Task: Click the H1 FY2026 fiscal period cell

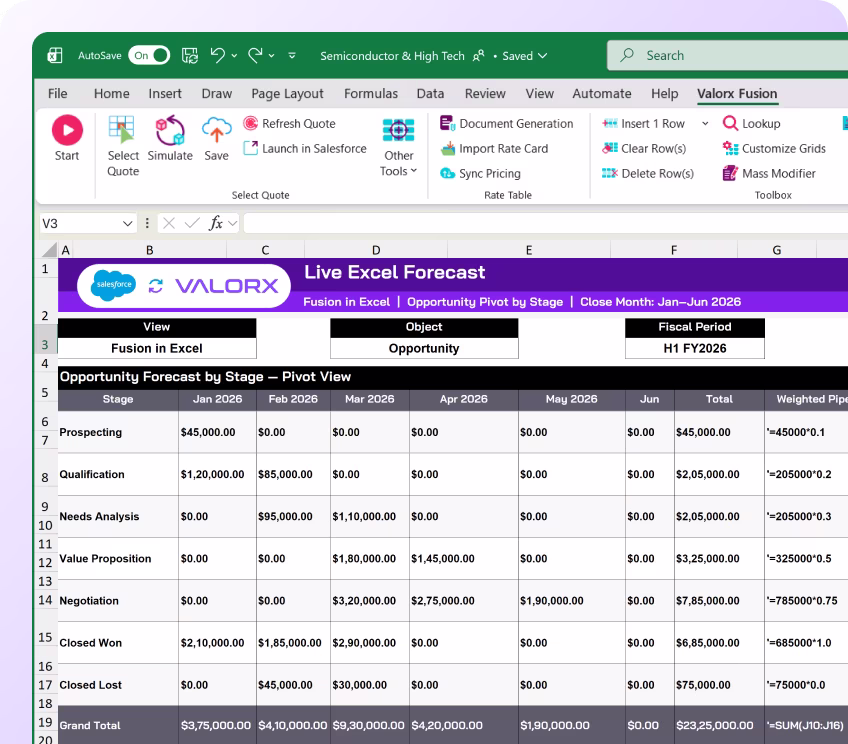Action: pos(694,348)
